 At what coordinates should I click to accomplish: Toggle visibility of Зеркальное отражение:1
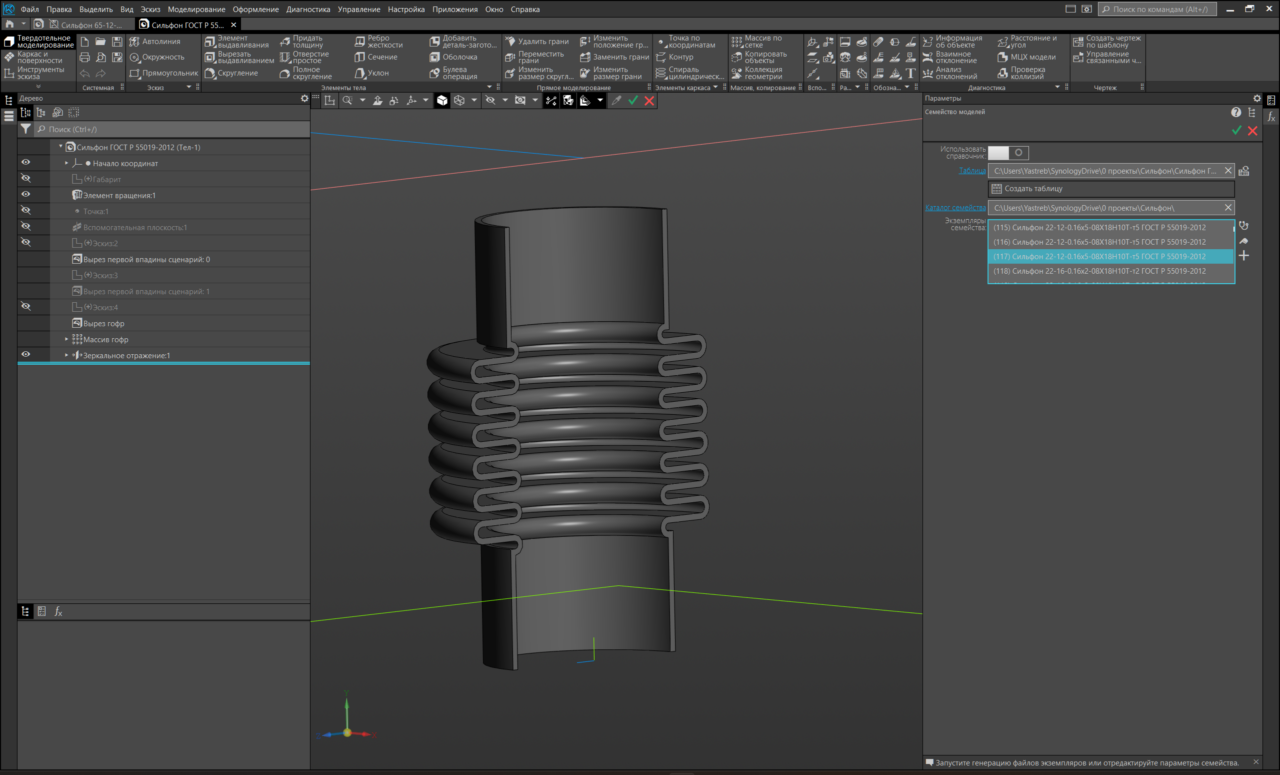[x=26, y=355]
